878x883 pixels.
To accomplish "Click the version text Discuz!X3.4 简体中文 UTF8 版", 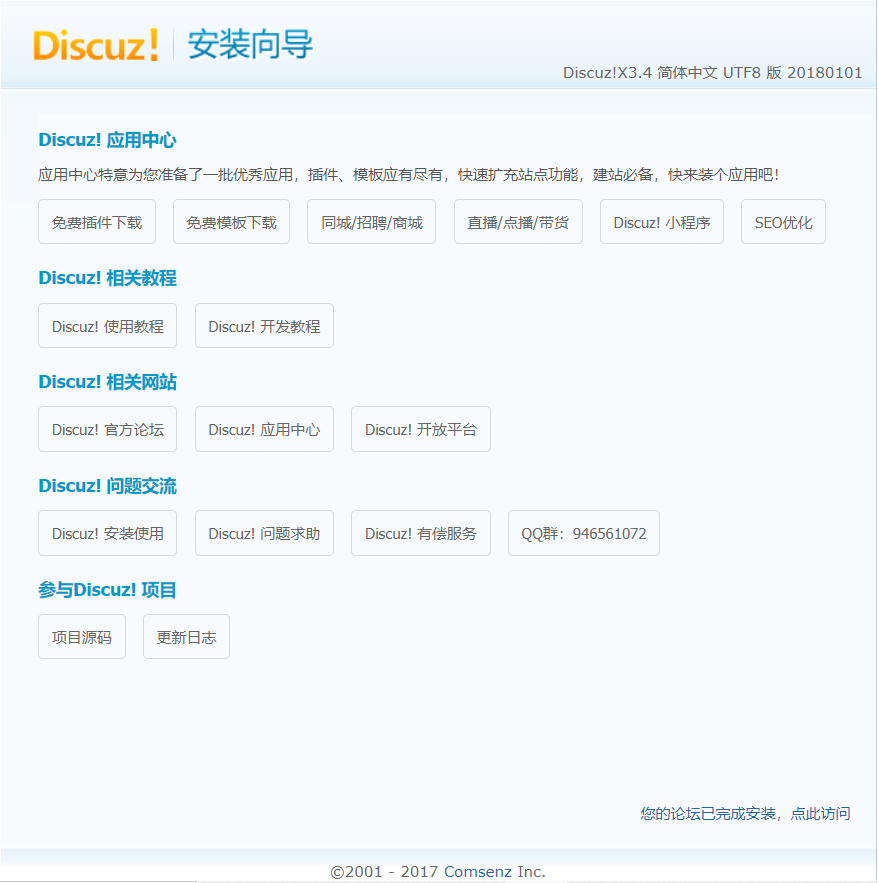I will pyautogui.click(x=712, y=73).
